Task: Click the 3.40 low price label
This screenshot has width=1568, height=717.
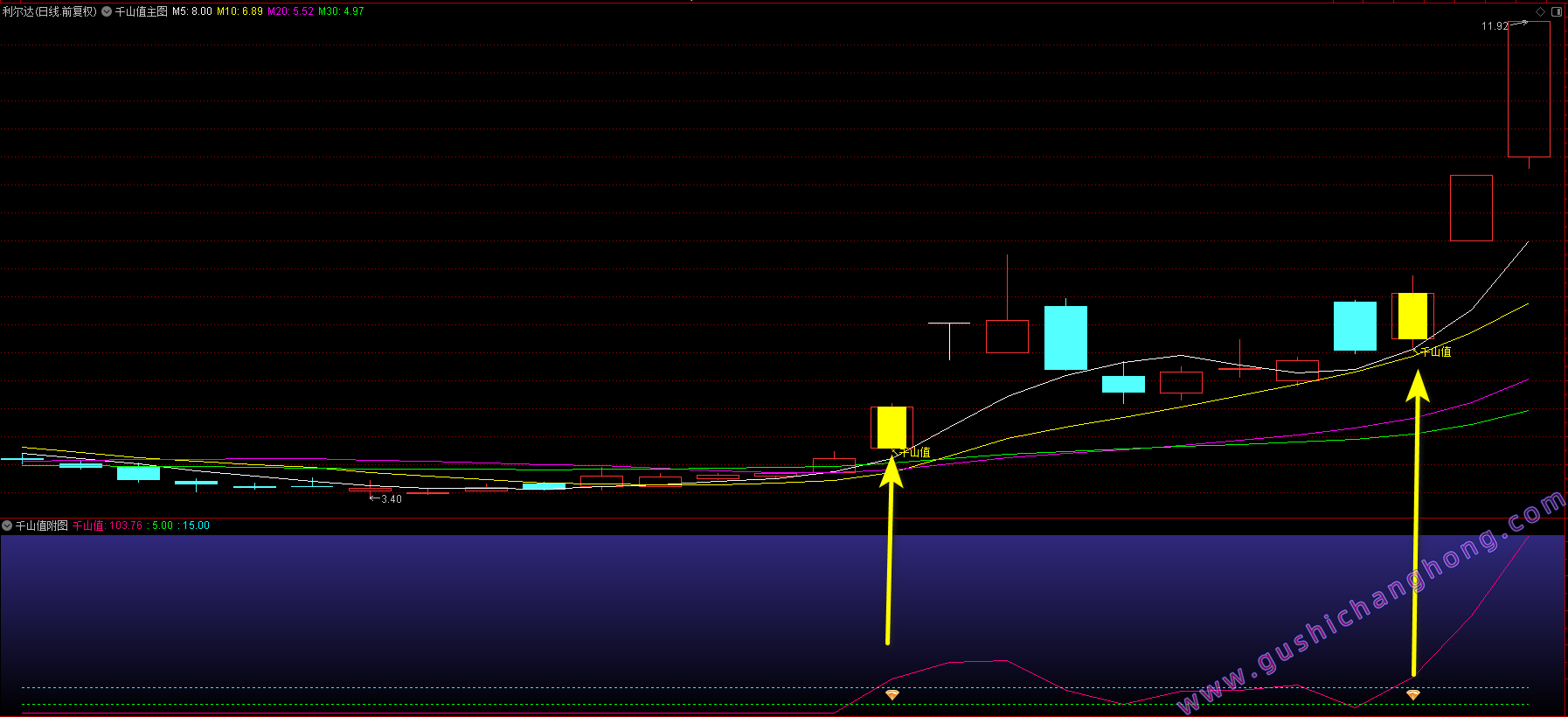Action: 392,499
